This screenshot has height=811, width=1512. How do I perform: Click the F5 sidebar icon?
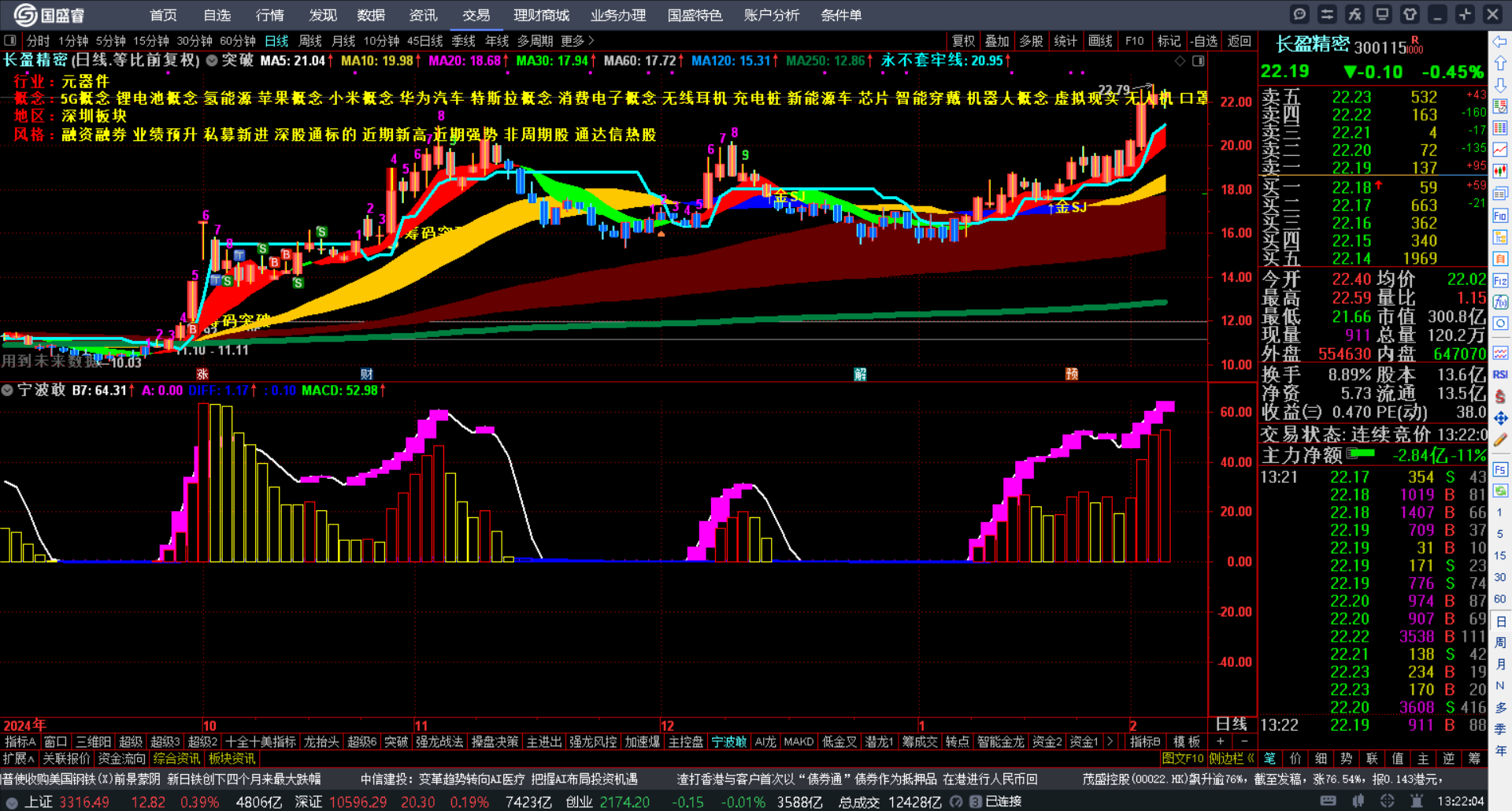click(x=1500, y=469)
